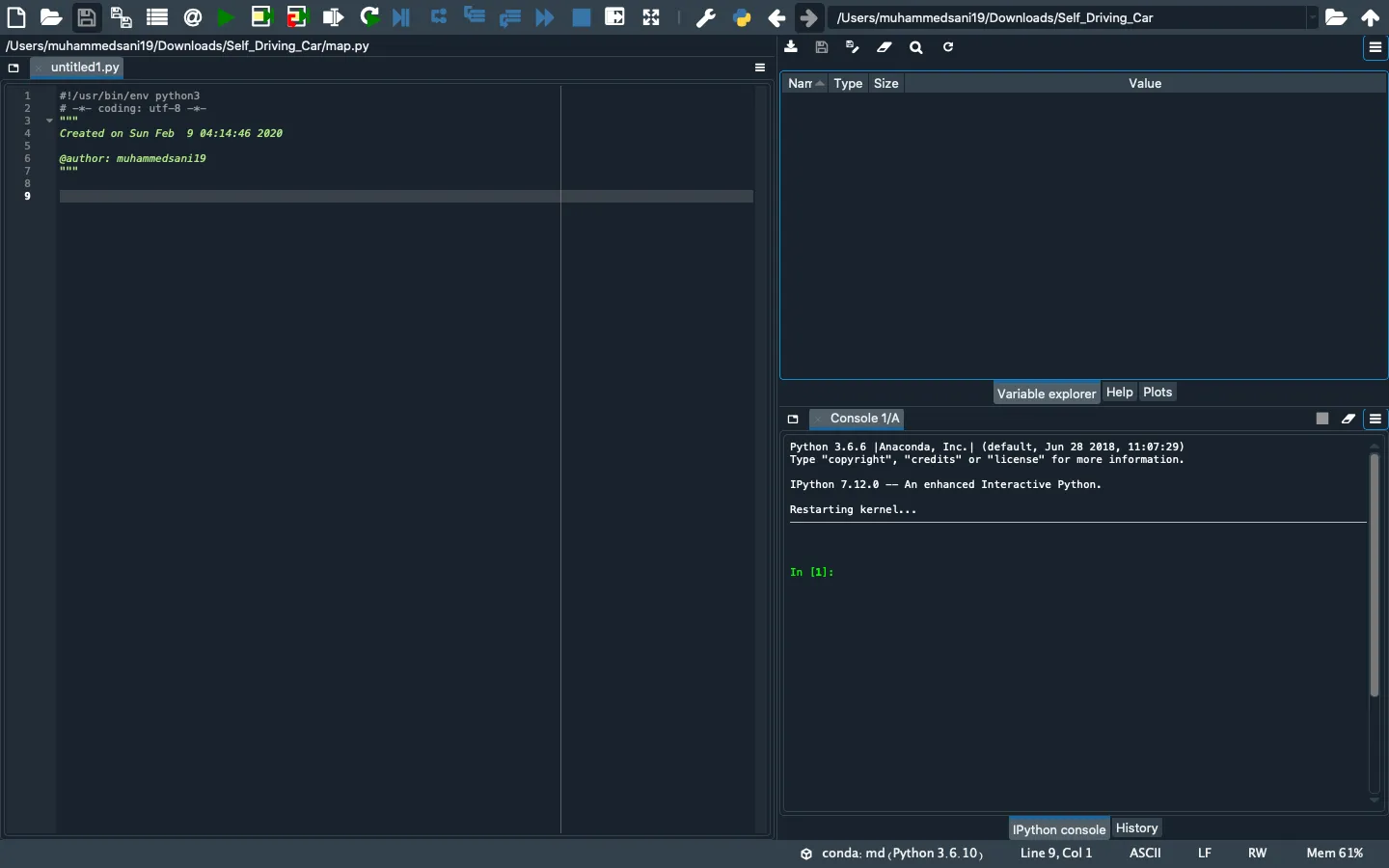Open Preferences with the wrench icon

[x=706, y=17]
